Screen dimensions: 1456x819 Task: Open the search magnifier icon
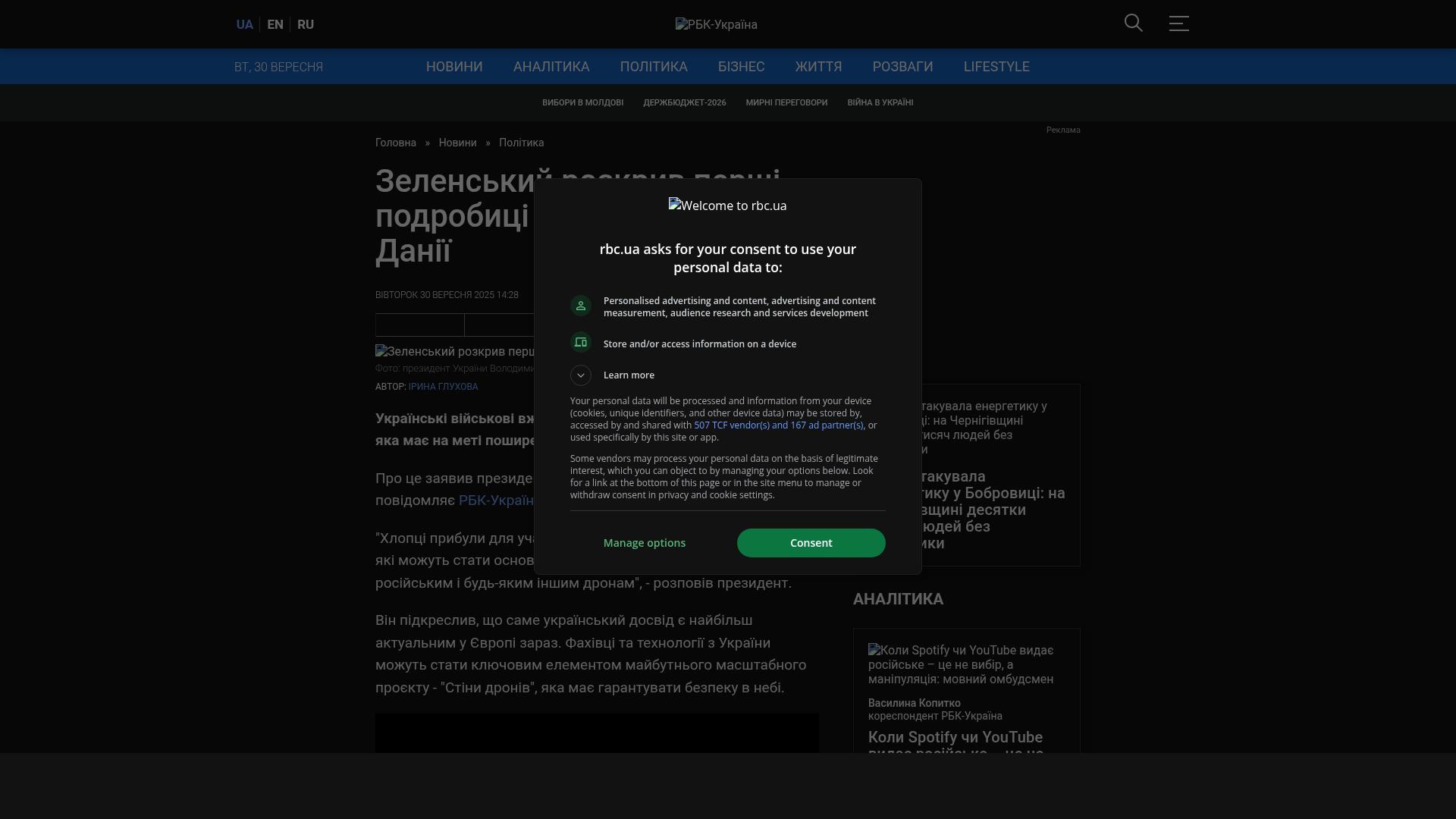coord(1133,24)
